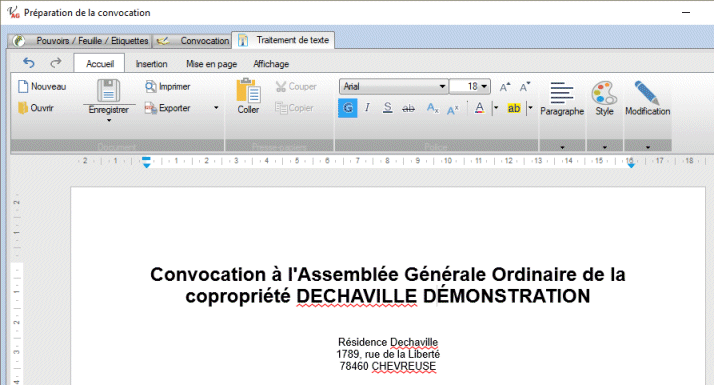Open the Style palette
The width and height of the screenshot is (714, 385).
604,98
